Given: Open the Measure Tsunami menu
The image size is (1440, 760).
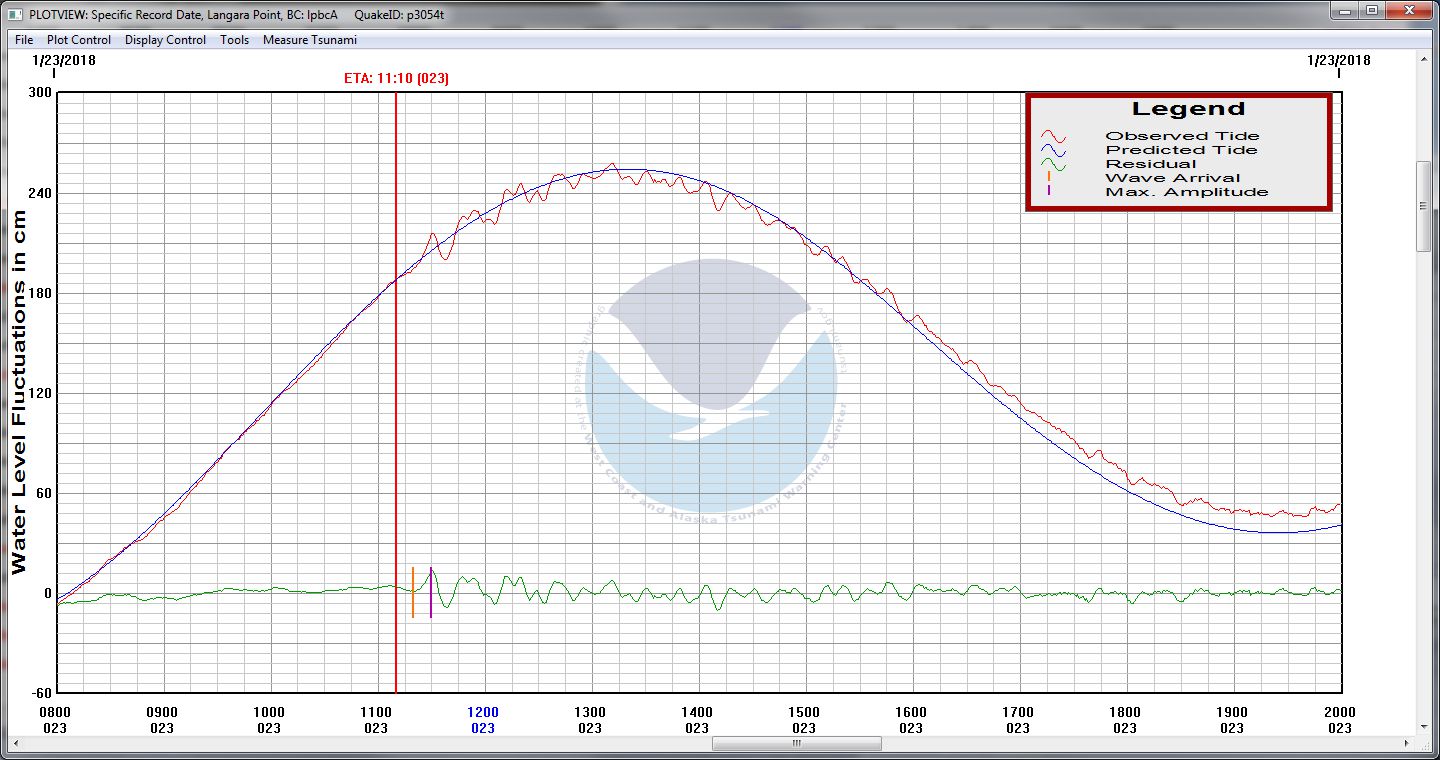Looking at the screenshot, I should 309,40.
